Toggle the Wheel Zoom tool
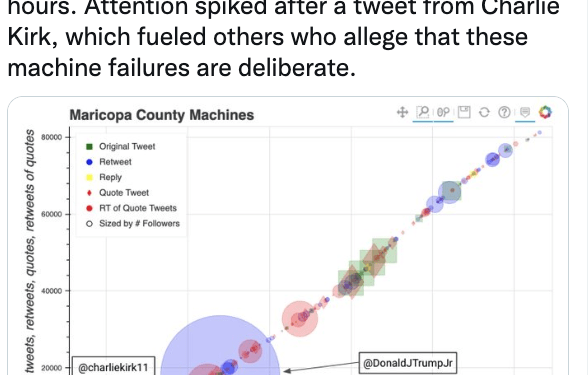 [443, 112]
